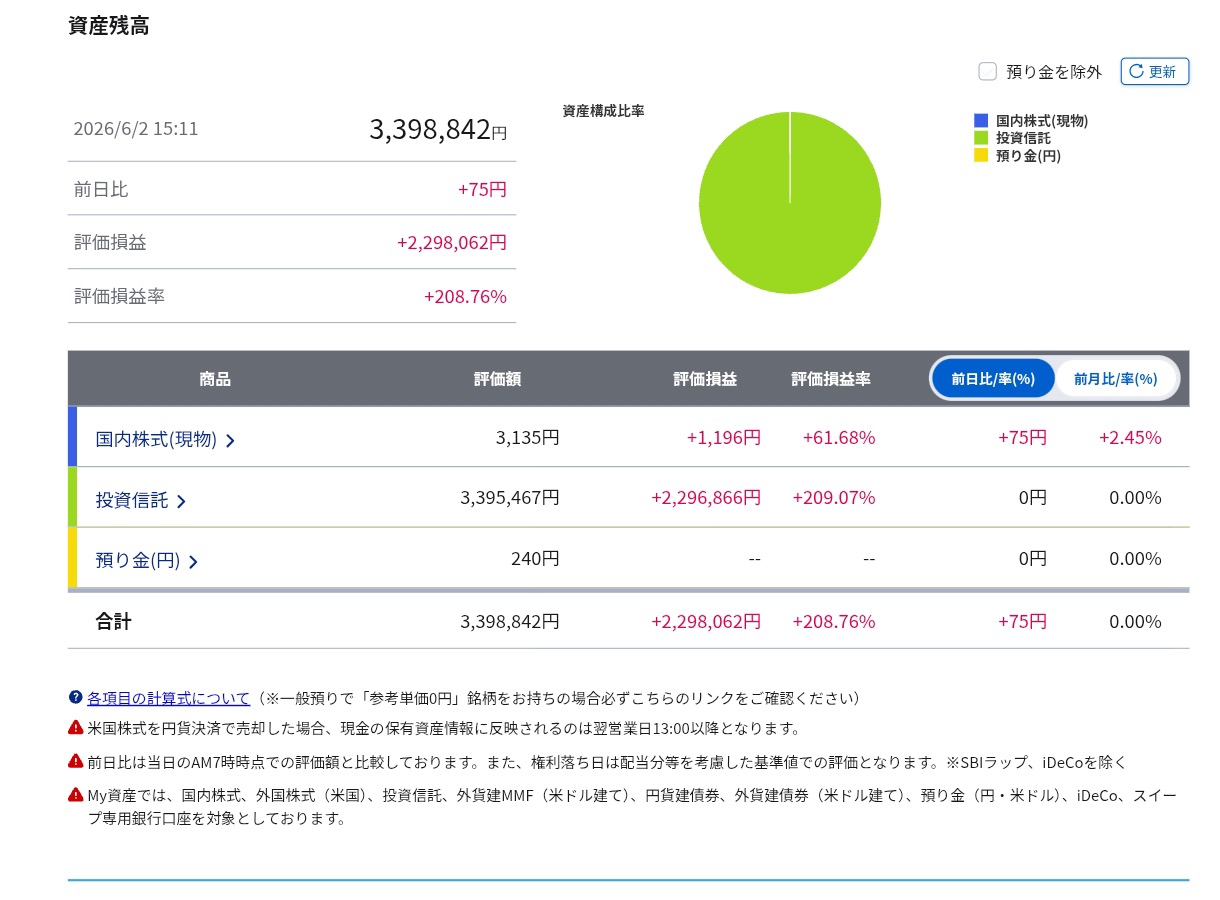Click the +2.45% cell in 国内株式 row
Image resolution: width=1220 pixels, height=900 pixels.
pyautogui.click(x=1130, y=437)
